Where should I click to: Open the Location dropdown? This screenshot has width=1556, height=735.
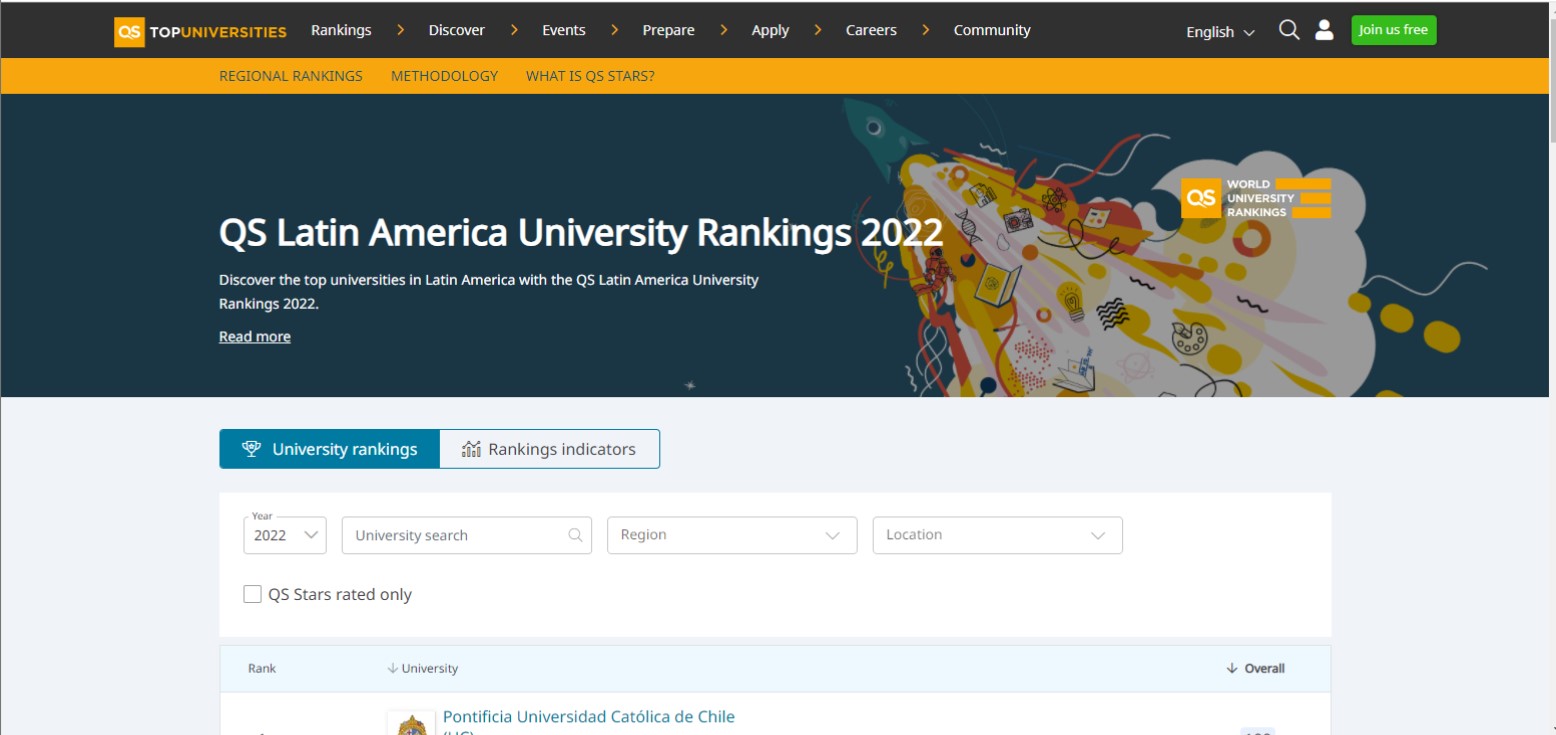[x=998, y=535]
